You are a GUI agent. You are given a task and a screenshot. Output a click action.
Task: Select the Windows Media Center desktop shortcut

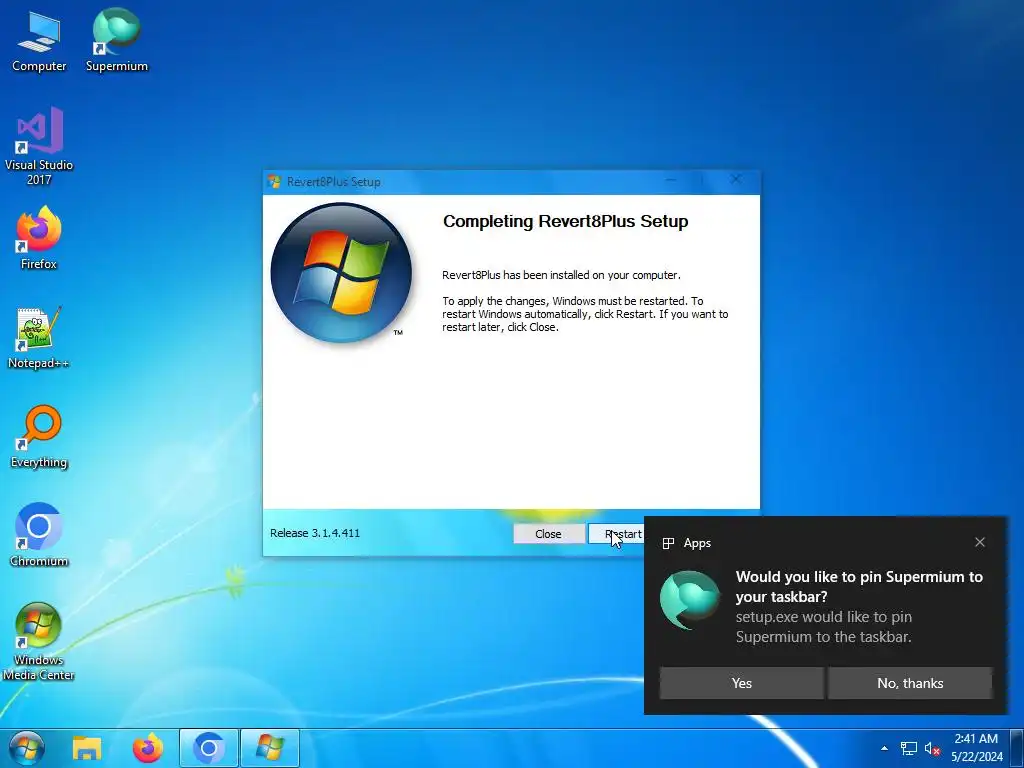pos(39,641)
